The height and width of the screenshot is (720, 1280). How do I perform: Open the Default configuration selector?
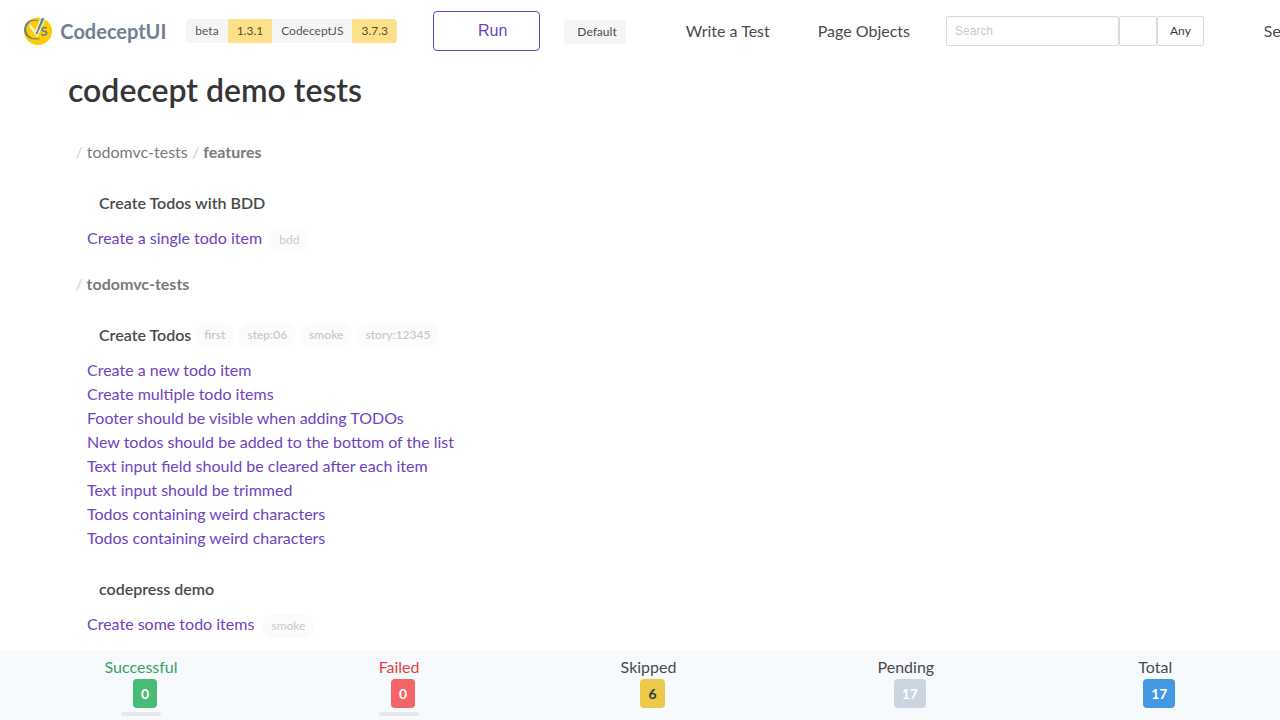[x=596, y=31]
